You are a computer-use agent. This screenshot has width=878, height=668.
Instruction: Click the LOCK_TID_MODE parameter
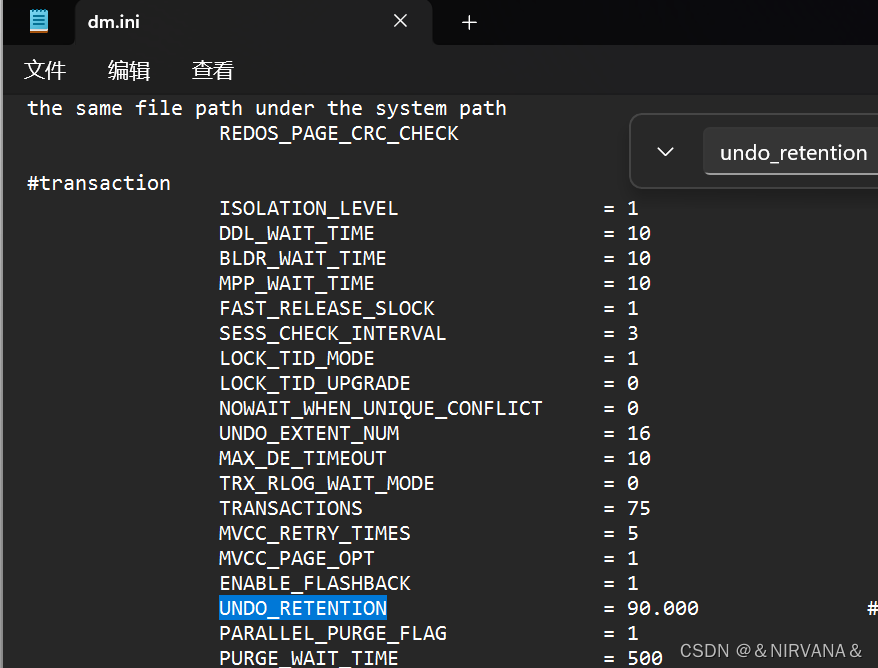(x=297, y=358)
